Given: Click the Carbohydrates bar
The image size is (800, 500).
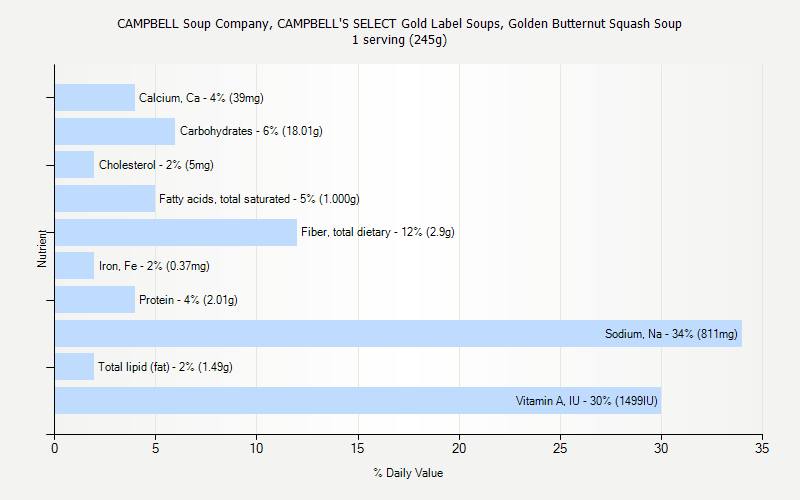Looking at the screenshot, I should click(x=115, y=131).
